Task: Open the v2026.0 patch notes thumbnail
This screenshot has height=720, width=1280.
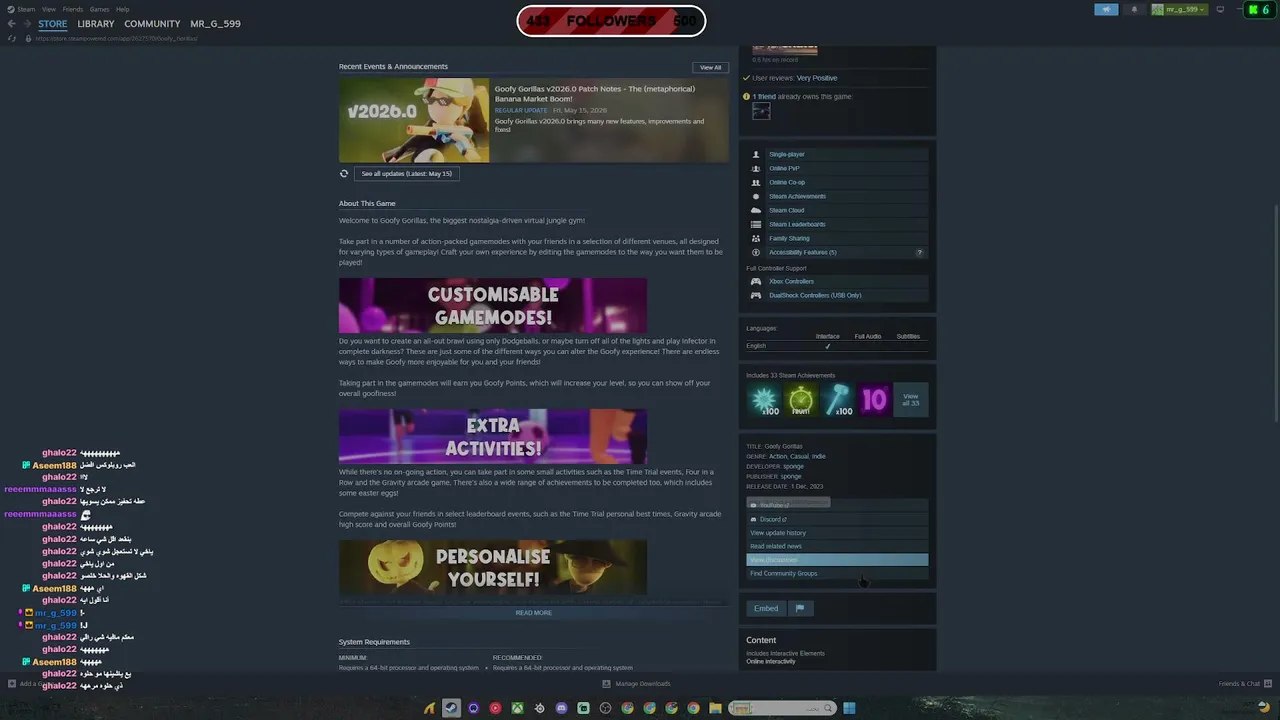Action: pyautogui.click(x=414, y=120)
